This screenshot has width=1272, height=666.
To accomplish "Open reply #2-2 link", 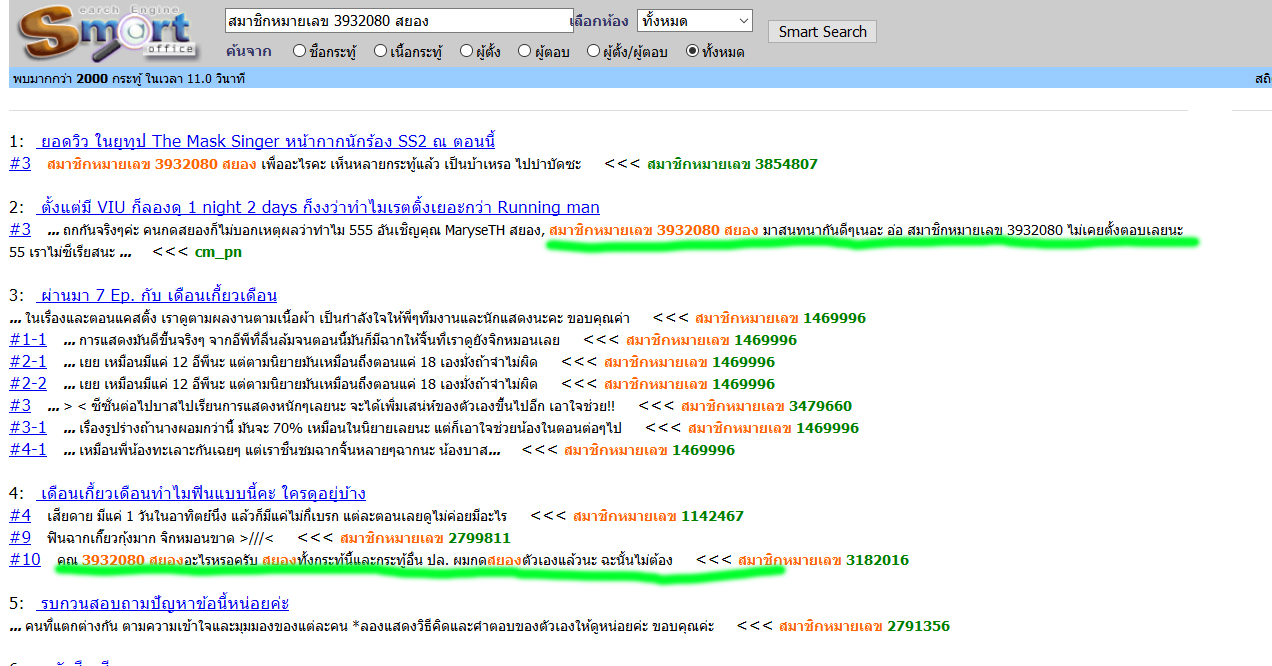I will [x=28, y=383].
